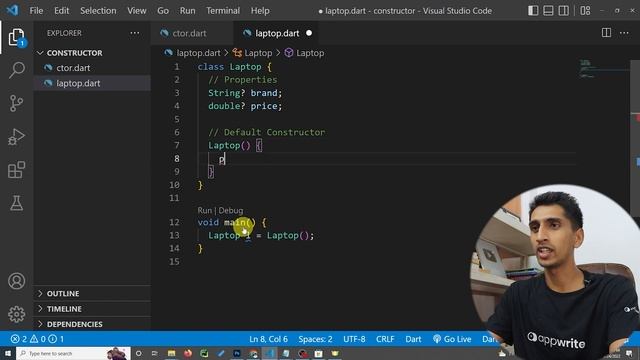
Task: Open Cortana circle on the taskbar
Action: [138, 353]
